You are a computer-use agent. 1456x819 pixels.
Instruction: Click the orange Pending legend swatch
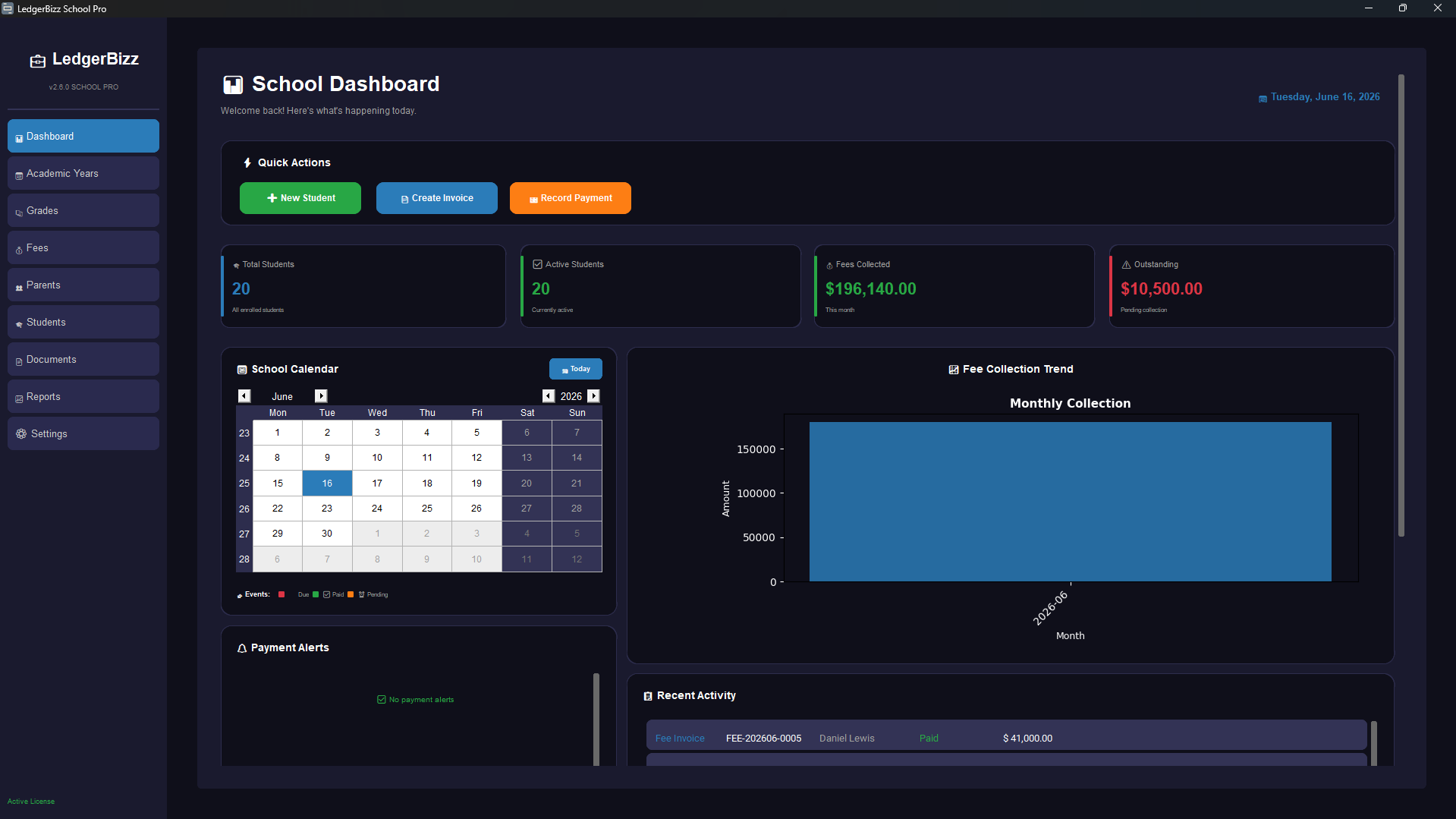coord(351,594)
